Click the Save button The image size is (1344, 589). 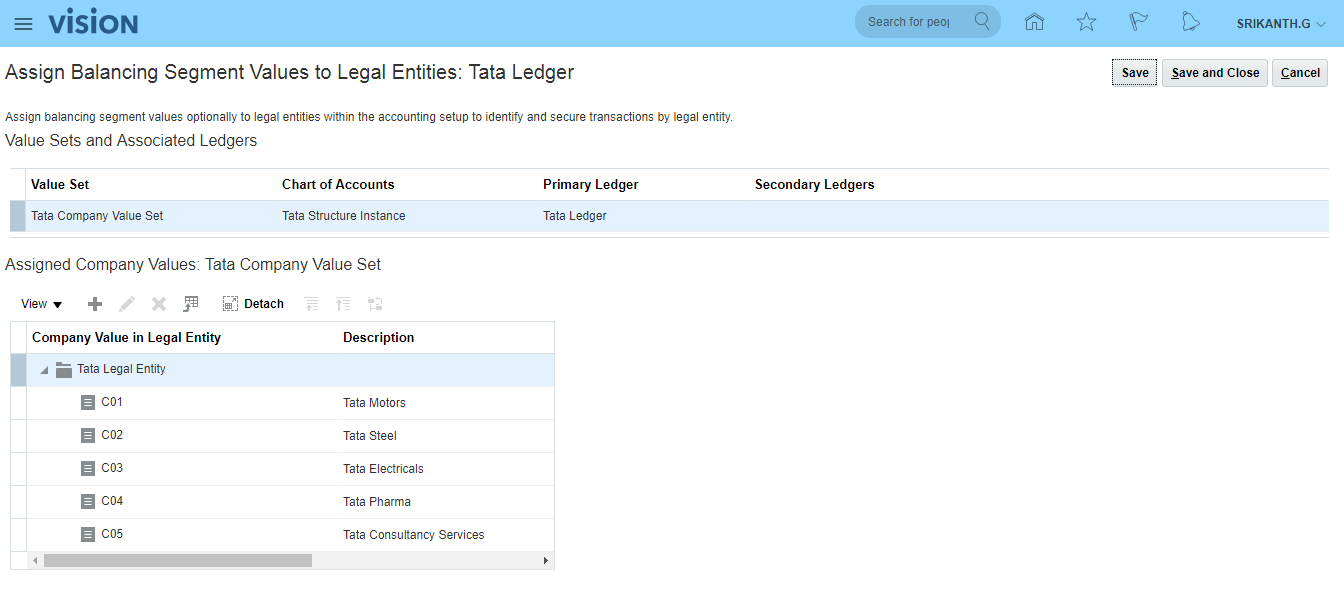click(x=1134, y=73)
